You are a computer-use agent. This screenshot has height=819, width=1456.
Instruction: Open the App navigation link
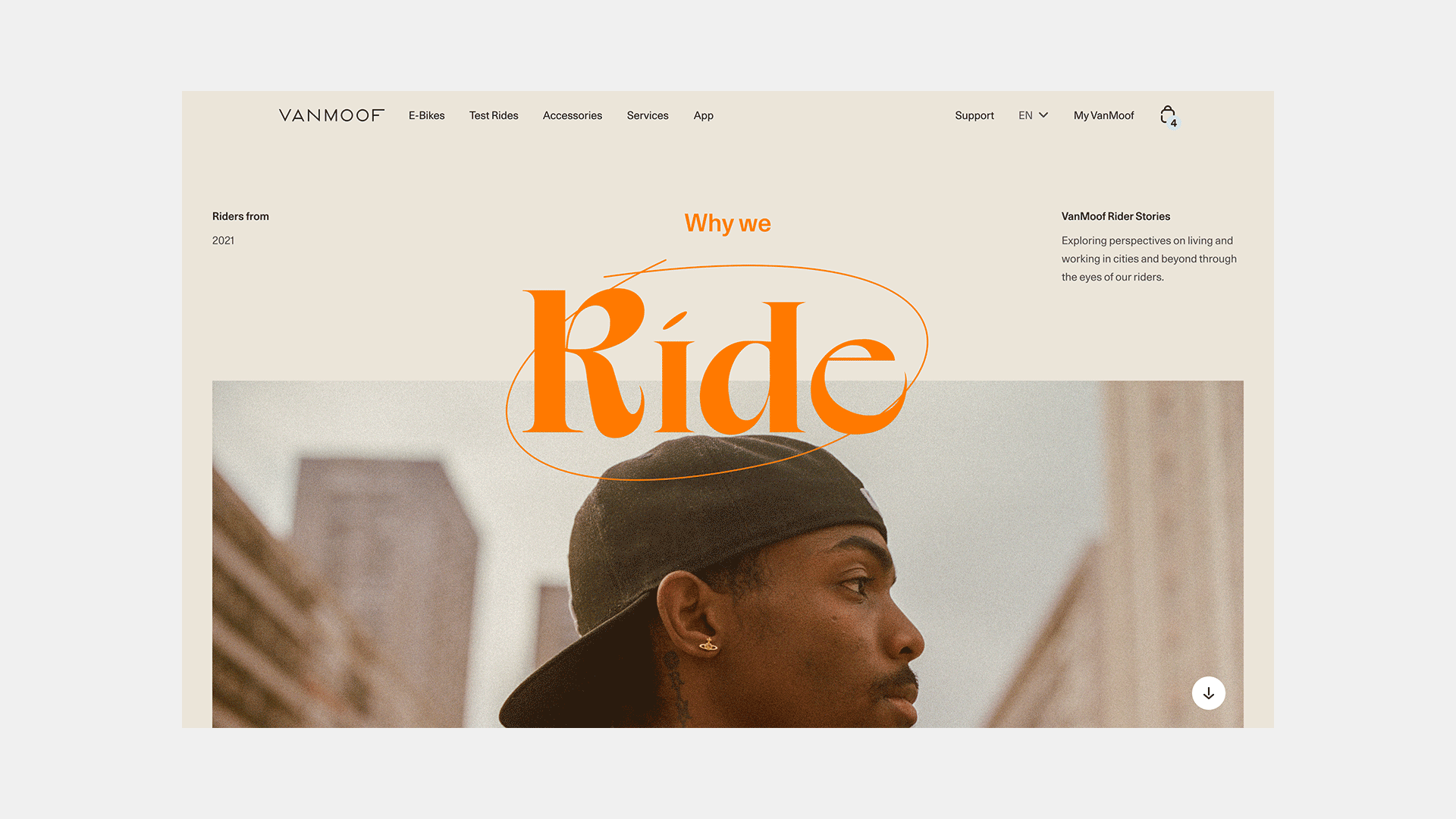point(703,116)
